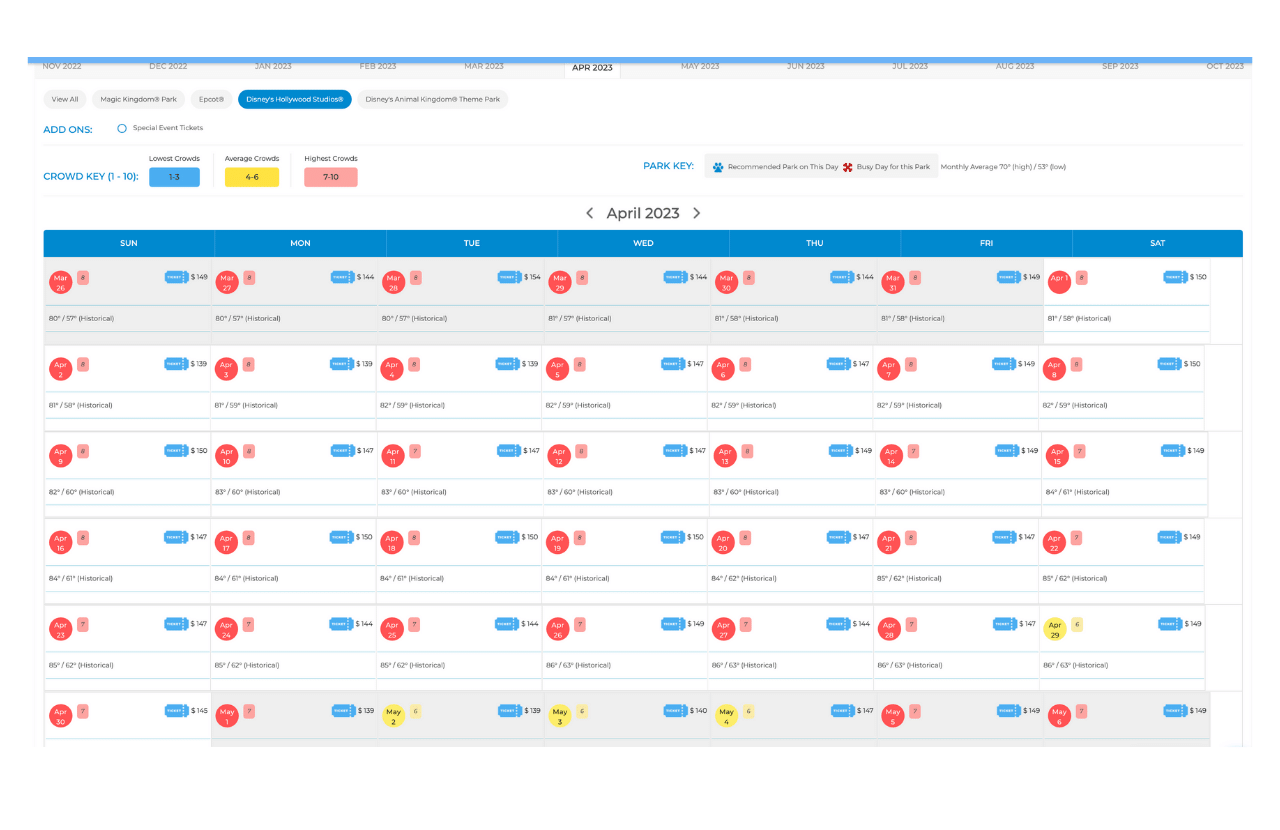Filter by Magic Kingdom Park
1280x830 pixels.
(138, 99)
